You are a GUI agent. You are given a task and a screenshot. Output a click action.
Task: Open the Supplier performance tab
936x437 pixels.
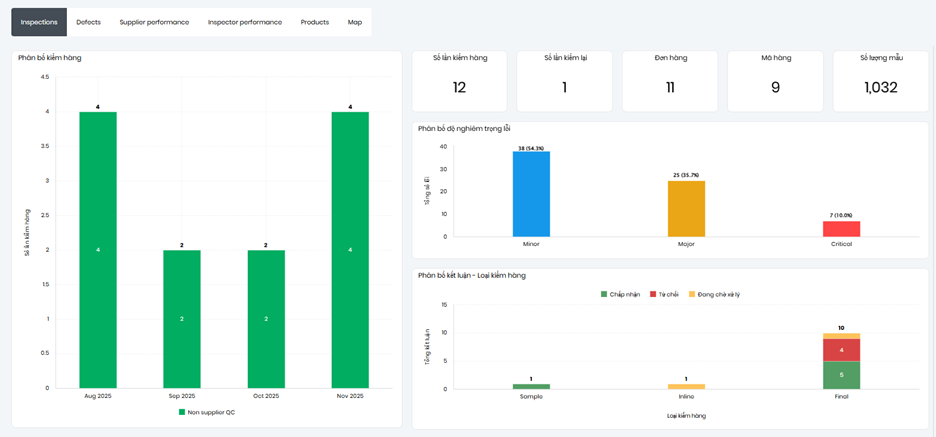[154, 22]
